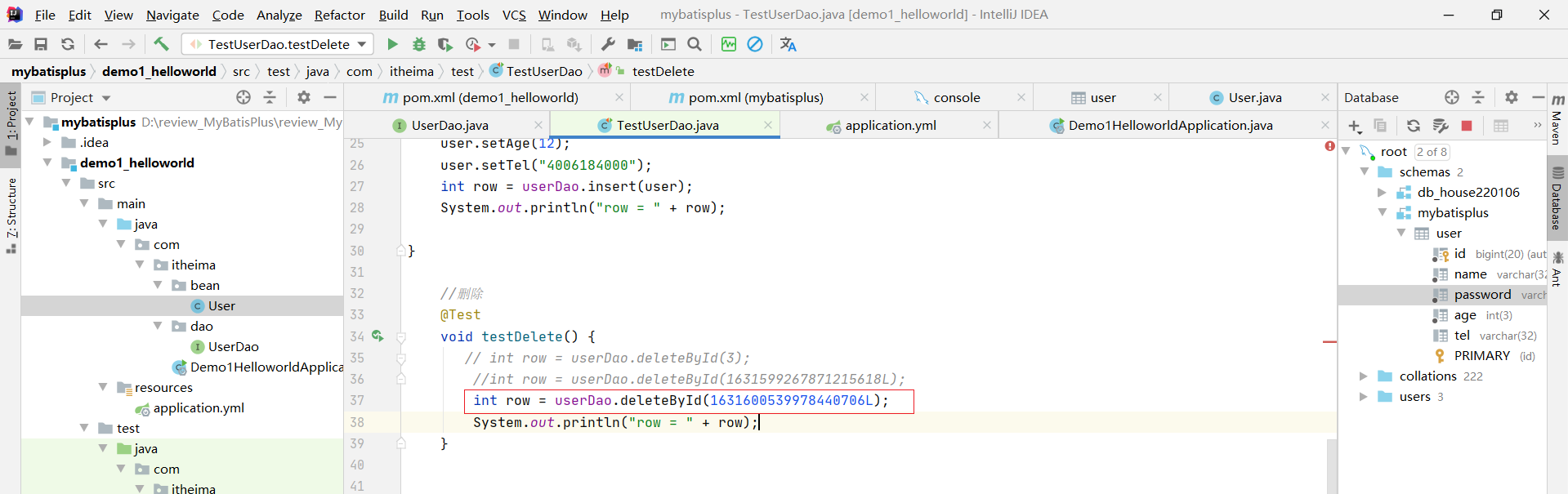The image size is (1568, 494).
Task: Toggle the Ant tool window tab
Action: 1557,269
